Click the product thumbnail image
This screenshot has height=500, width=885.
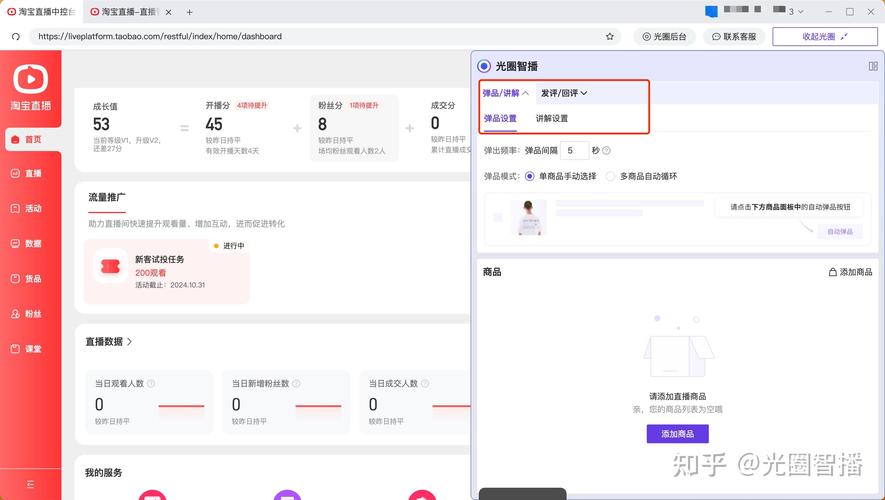[528, 218]
